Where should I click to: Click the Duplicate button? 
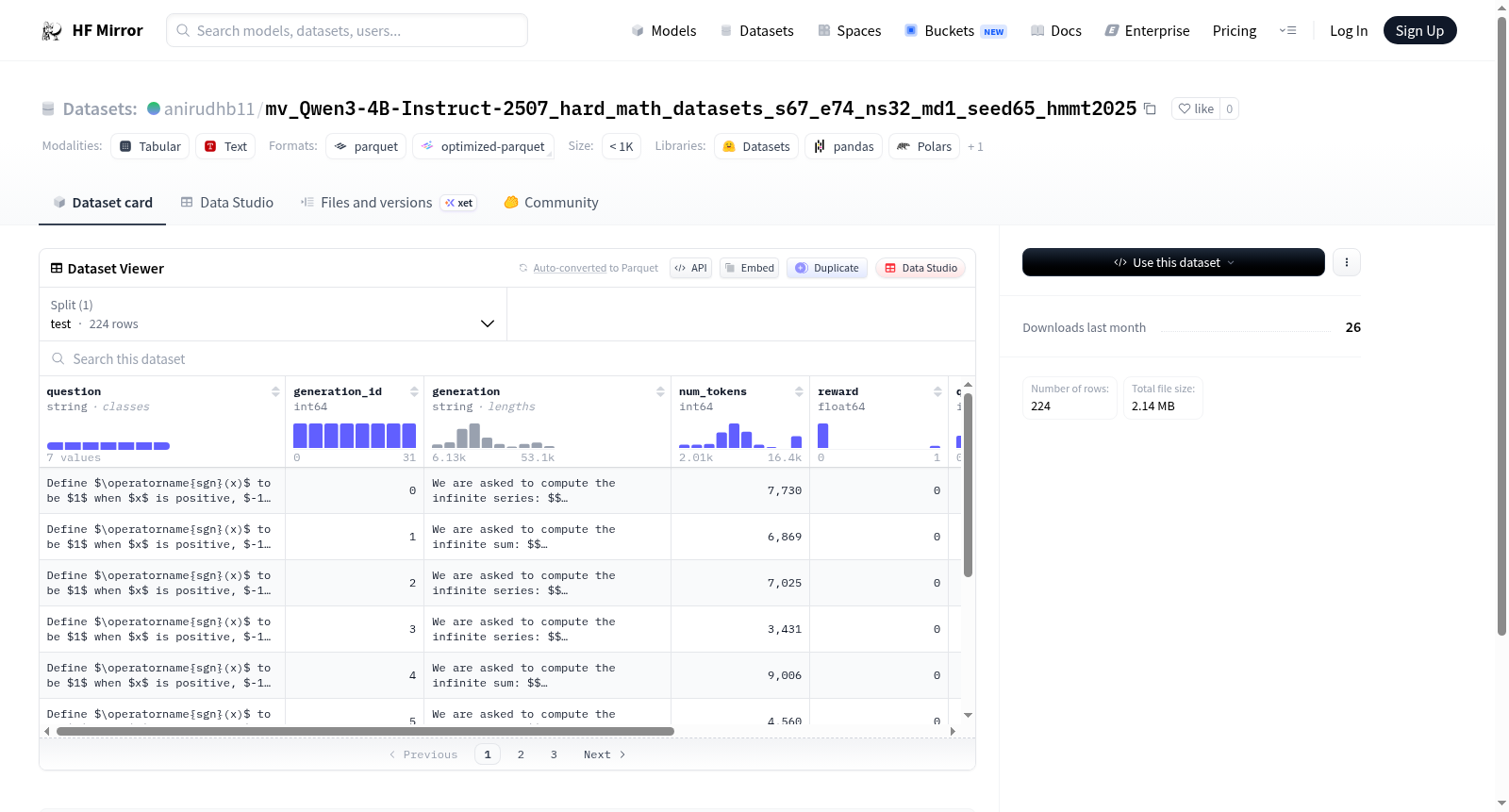827,268
